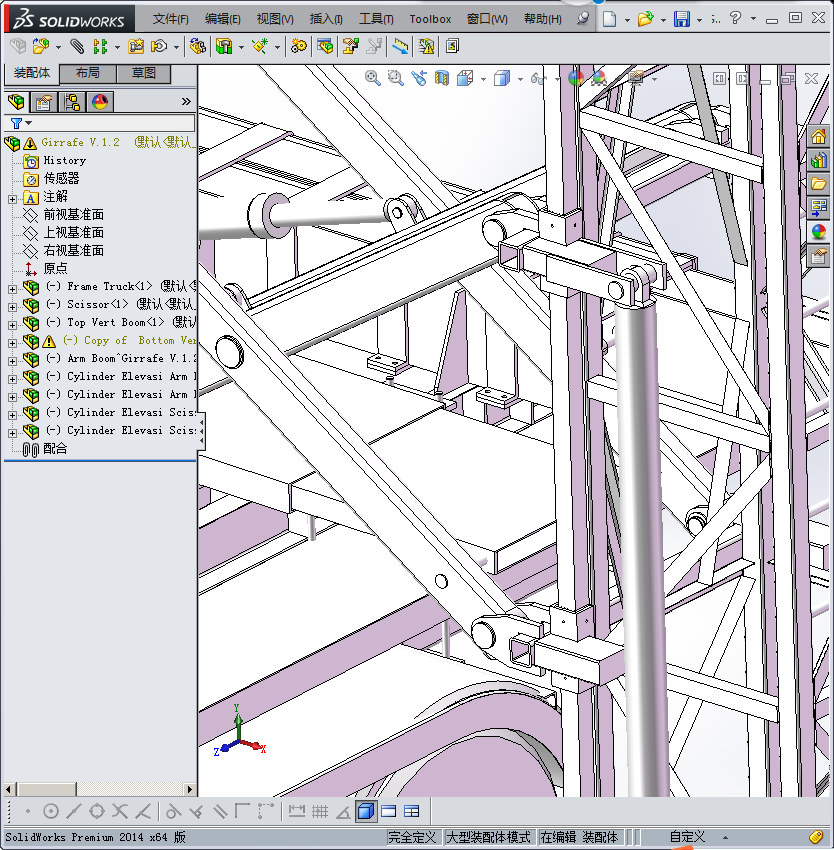Click the Save disk icon in title bar

click(681, 19)
